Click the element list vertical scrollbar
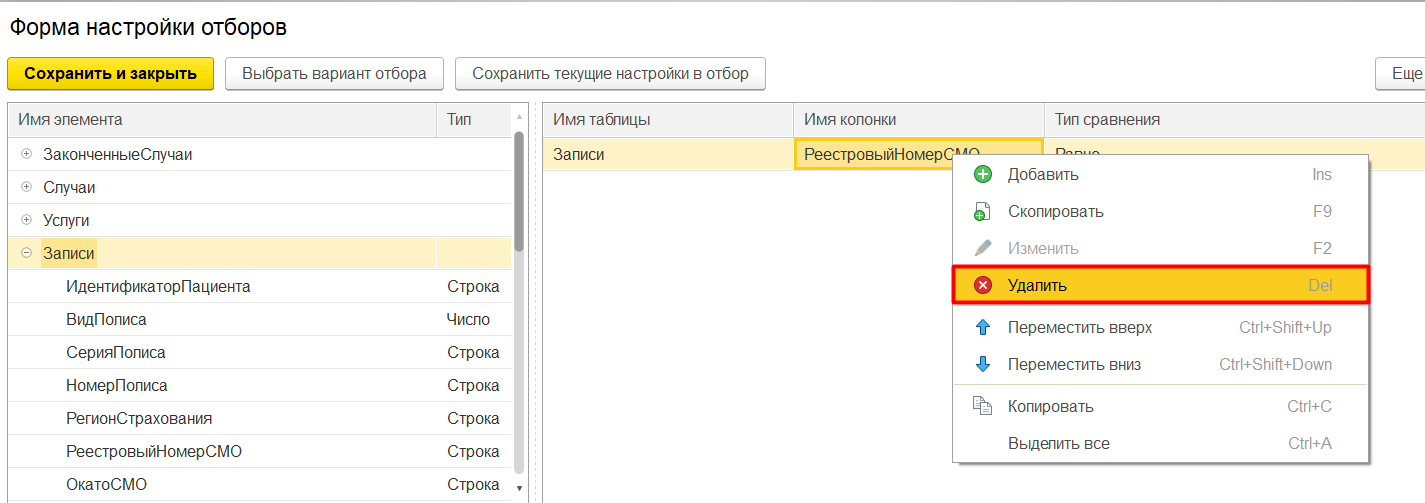 518,300
